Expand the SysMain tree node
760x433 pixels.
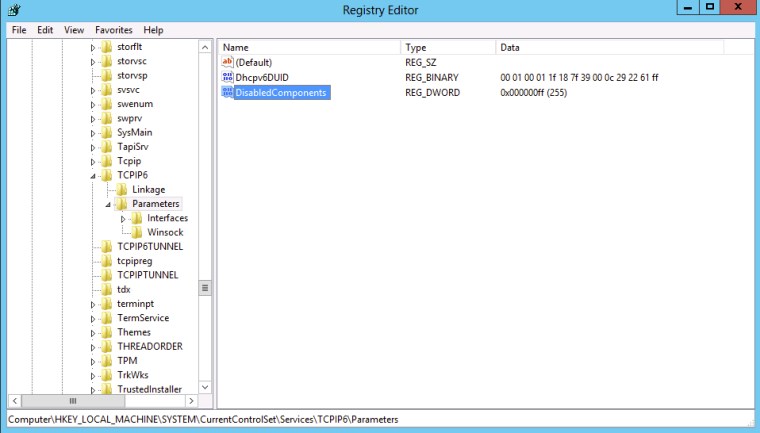click(93, 133)
